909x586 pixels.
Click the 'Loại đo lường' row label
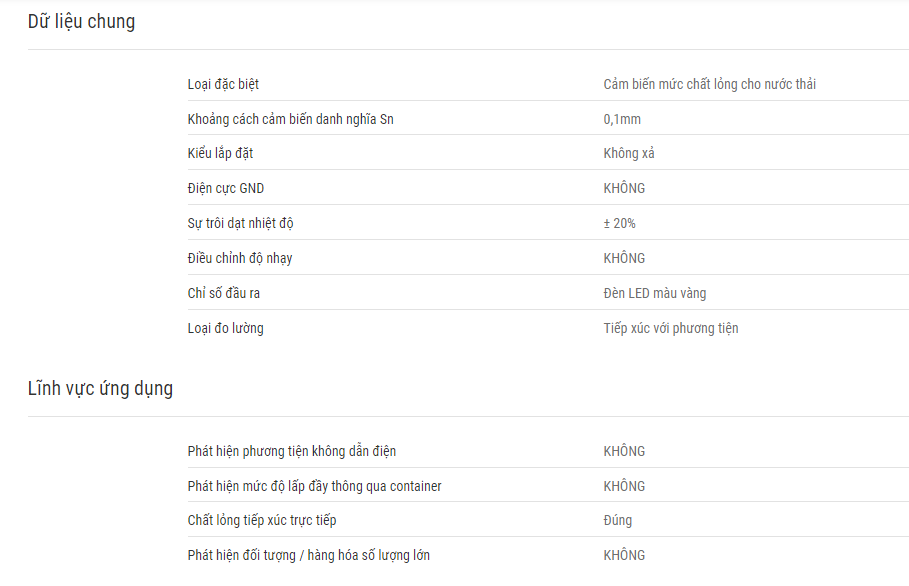226,329
